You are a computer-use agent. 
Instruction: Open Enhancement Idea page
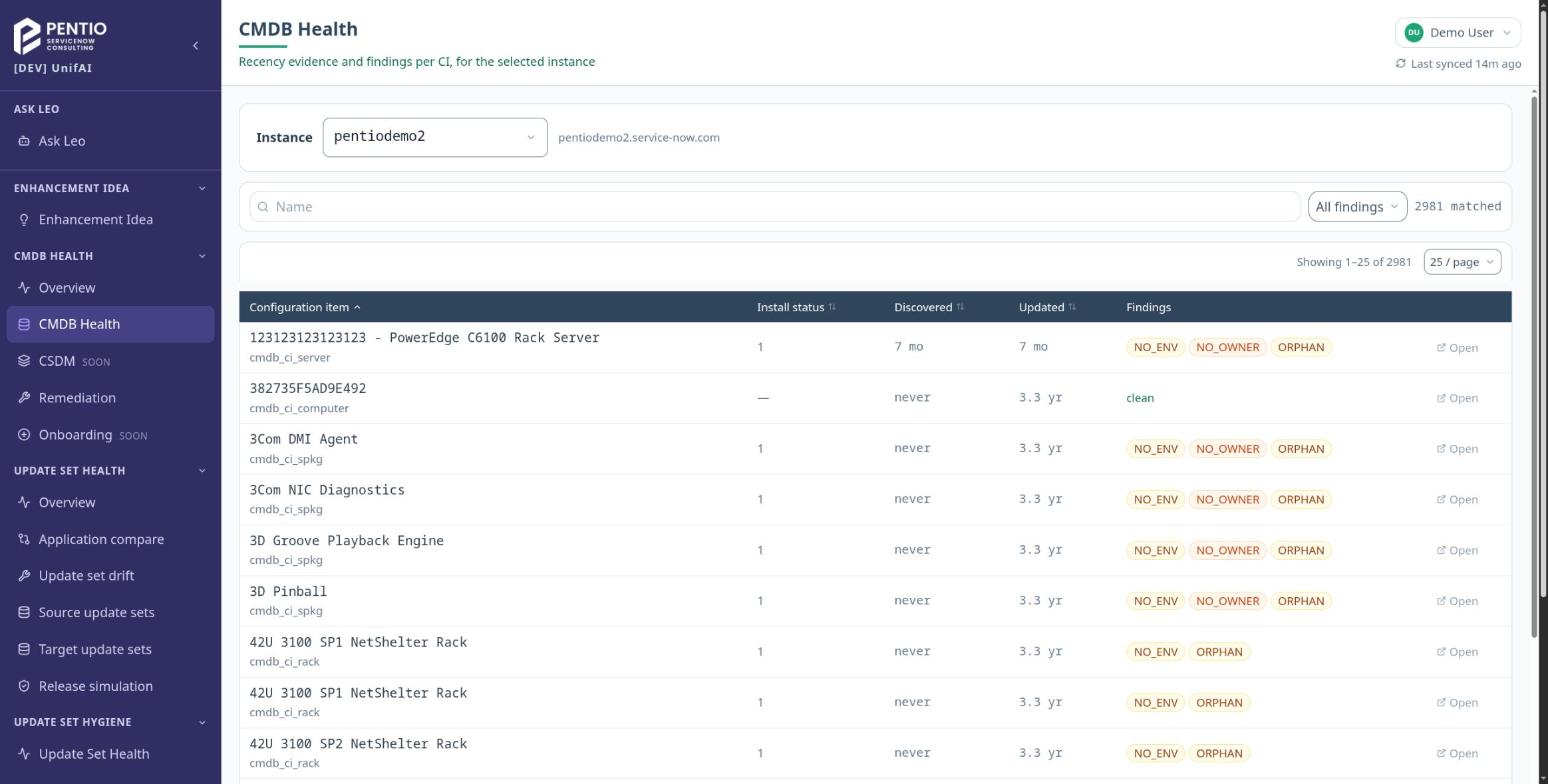point(110,220)
